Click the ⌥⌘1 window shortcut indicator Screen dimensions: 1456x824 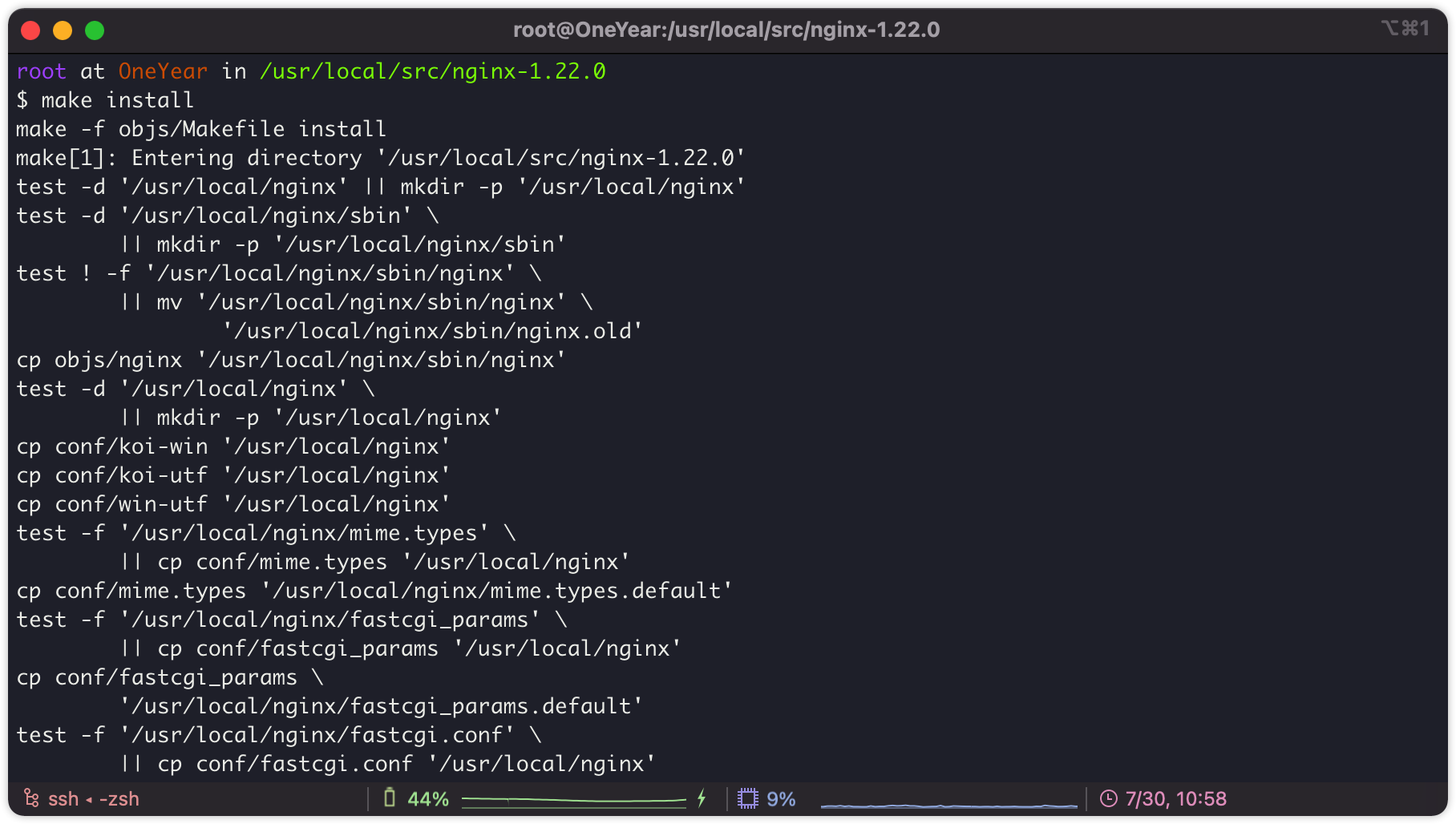tap(1405, 28)
